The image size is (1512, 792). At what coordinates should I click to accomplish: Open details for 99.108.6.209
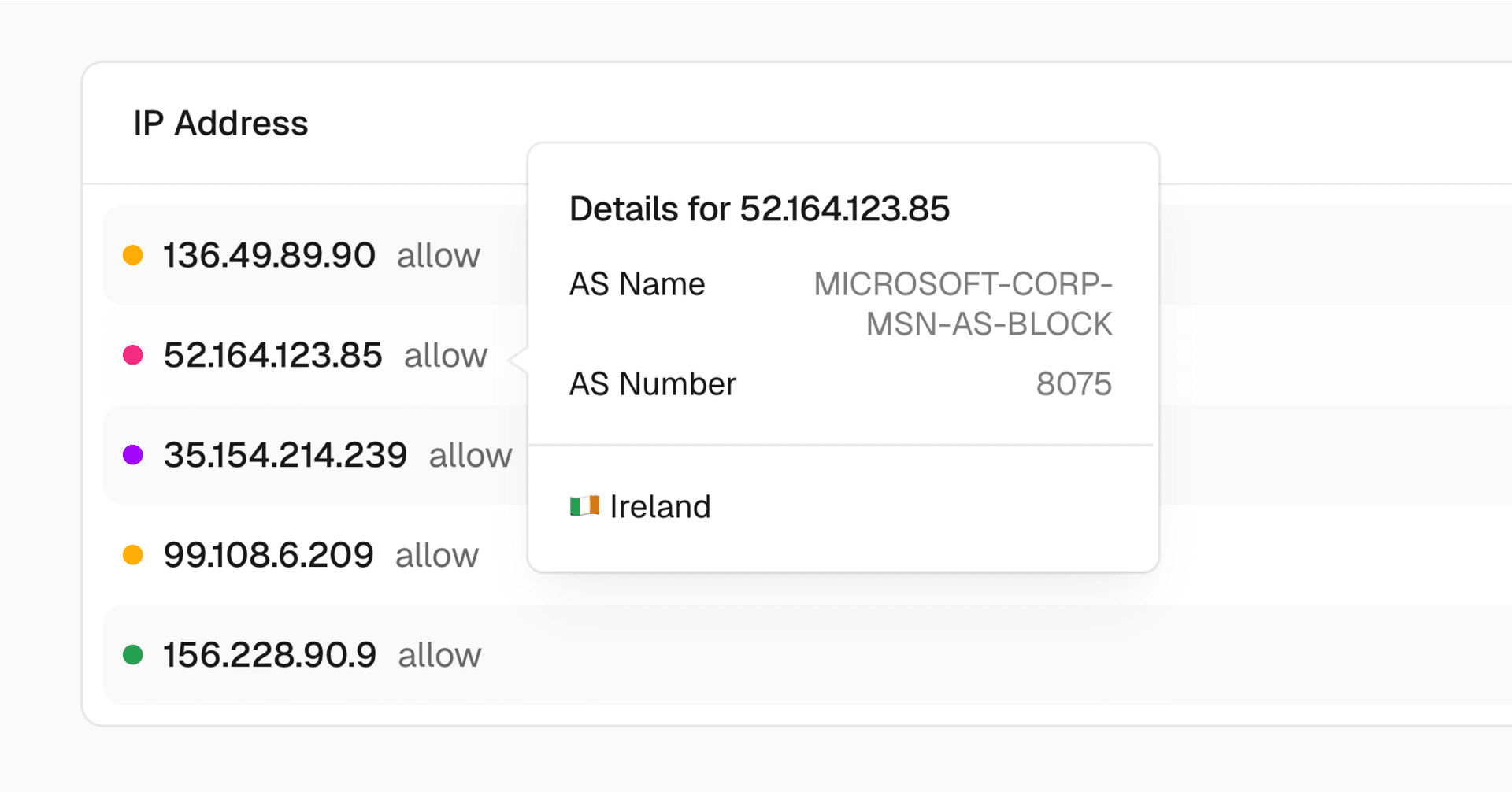(x=268, y=556)
